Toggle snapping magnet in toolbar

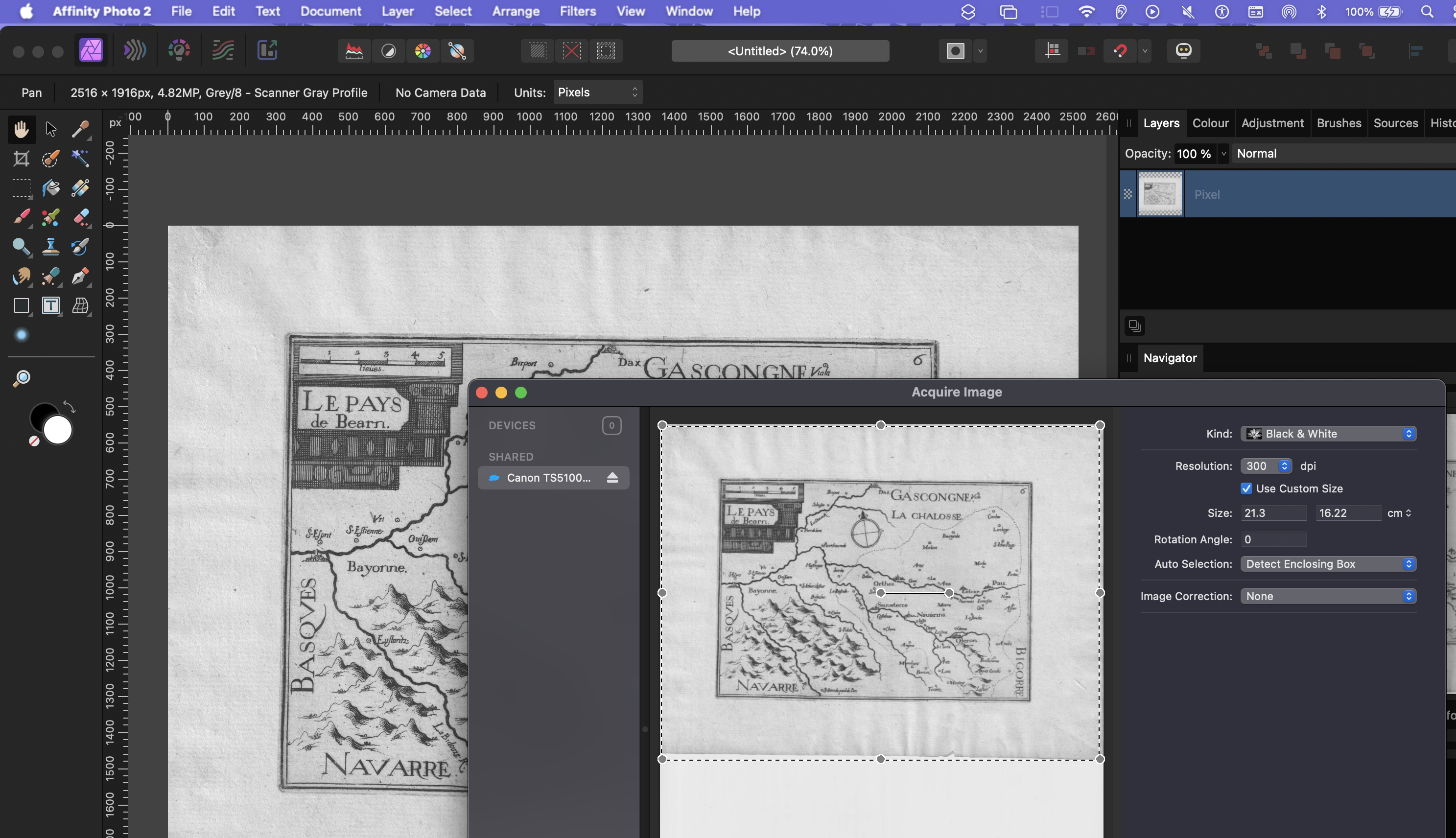coord(1120,51)
